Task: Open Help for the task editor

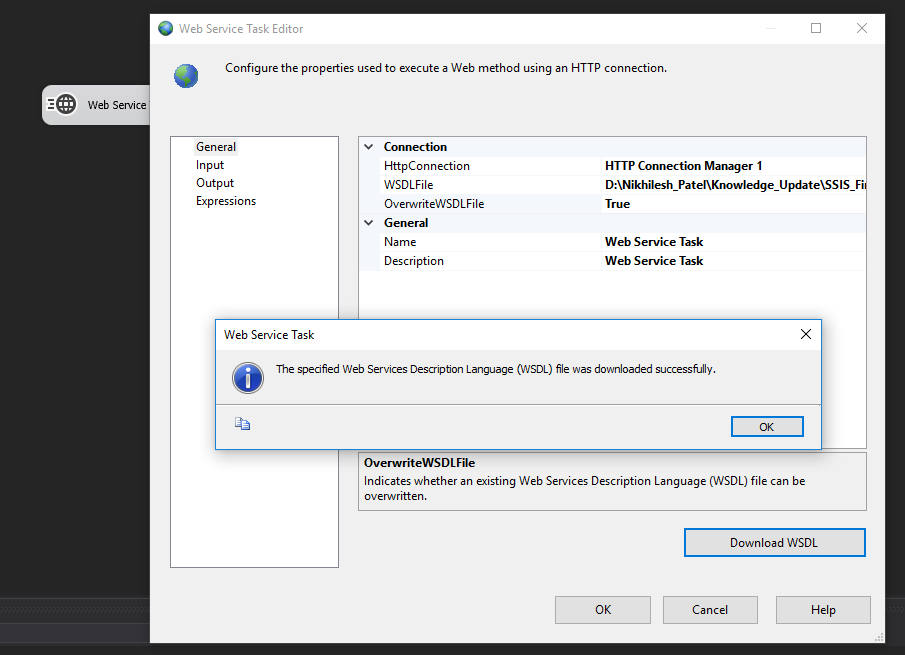Action: click(823, 609)
